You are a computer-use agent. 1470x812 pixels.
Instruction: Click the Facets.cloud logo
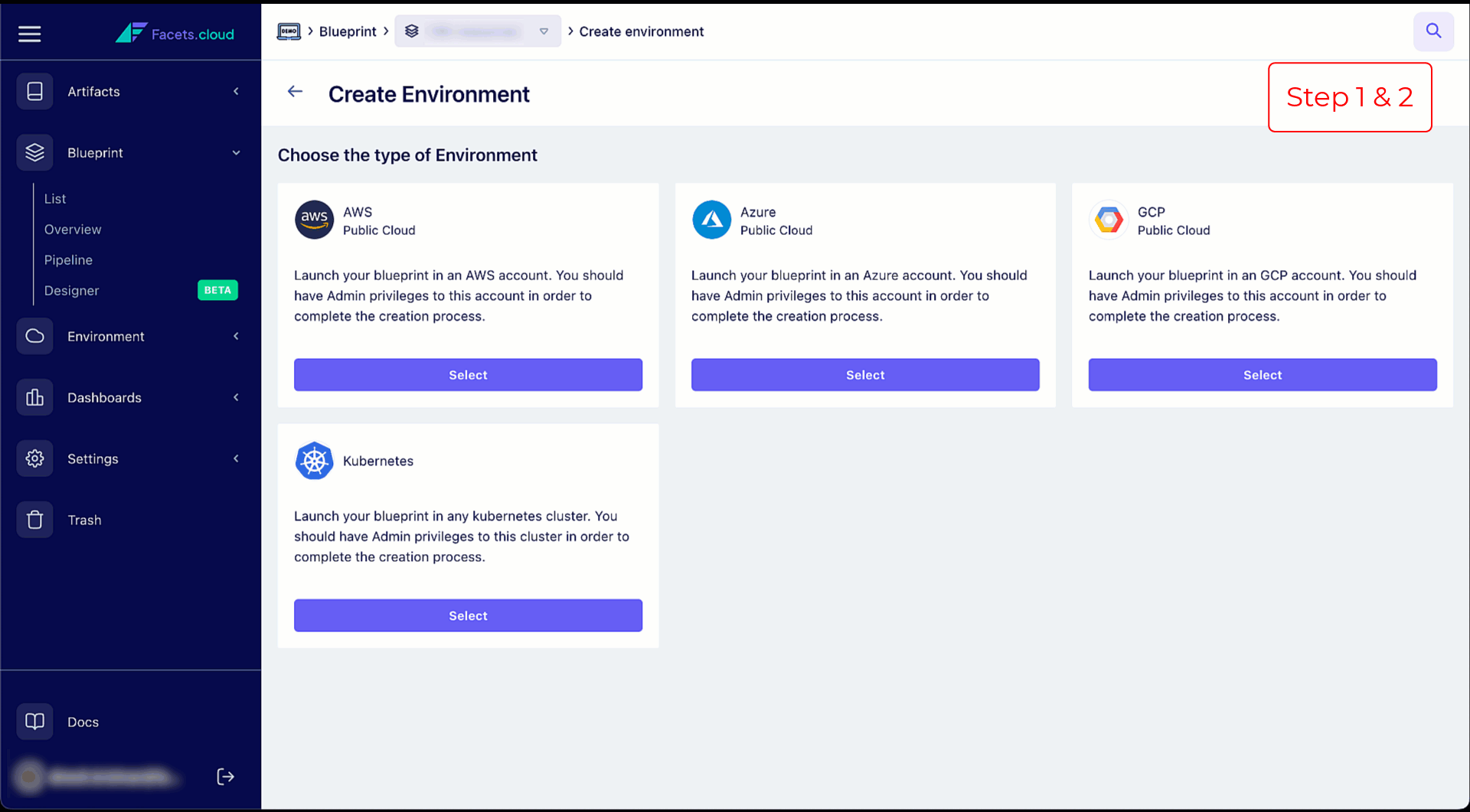175,34
